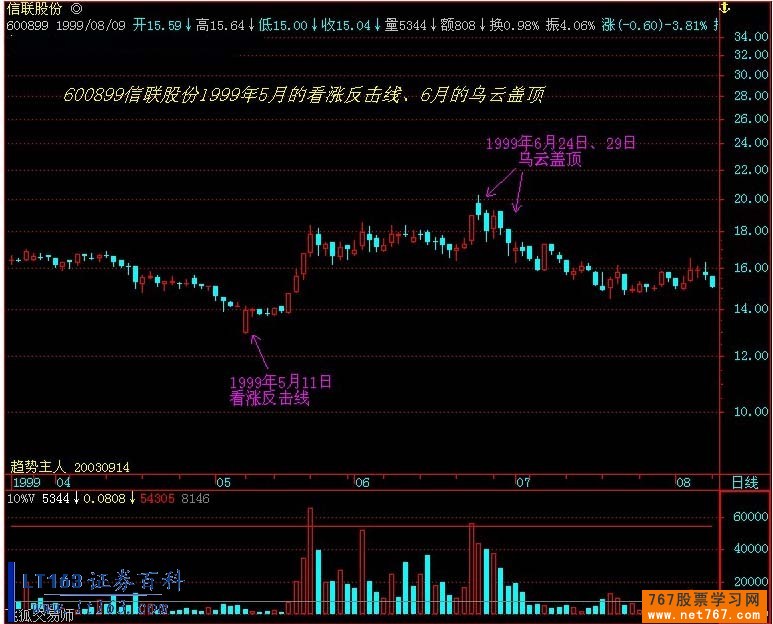Click the 10%V volume indicator label
The height and width of the screenshot is (624, 773).
(x=21, y=497)
